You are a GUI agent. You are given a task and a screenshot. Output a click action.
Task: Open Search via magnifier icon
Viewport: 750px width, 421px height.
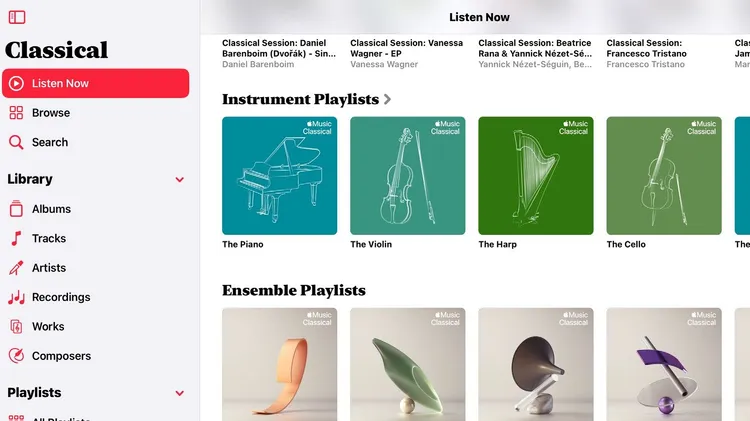click(x=16, y=142)
